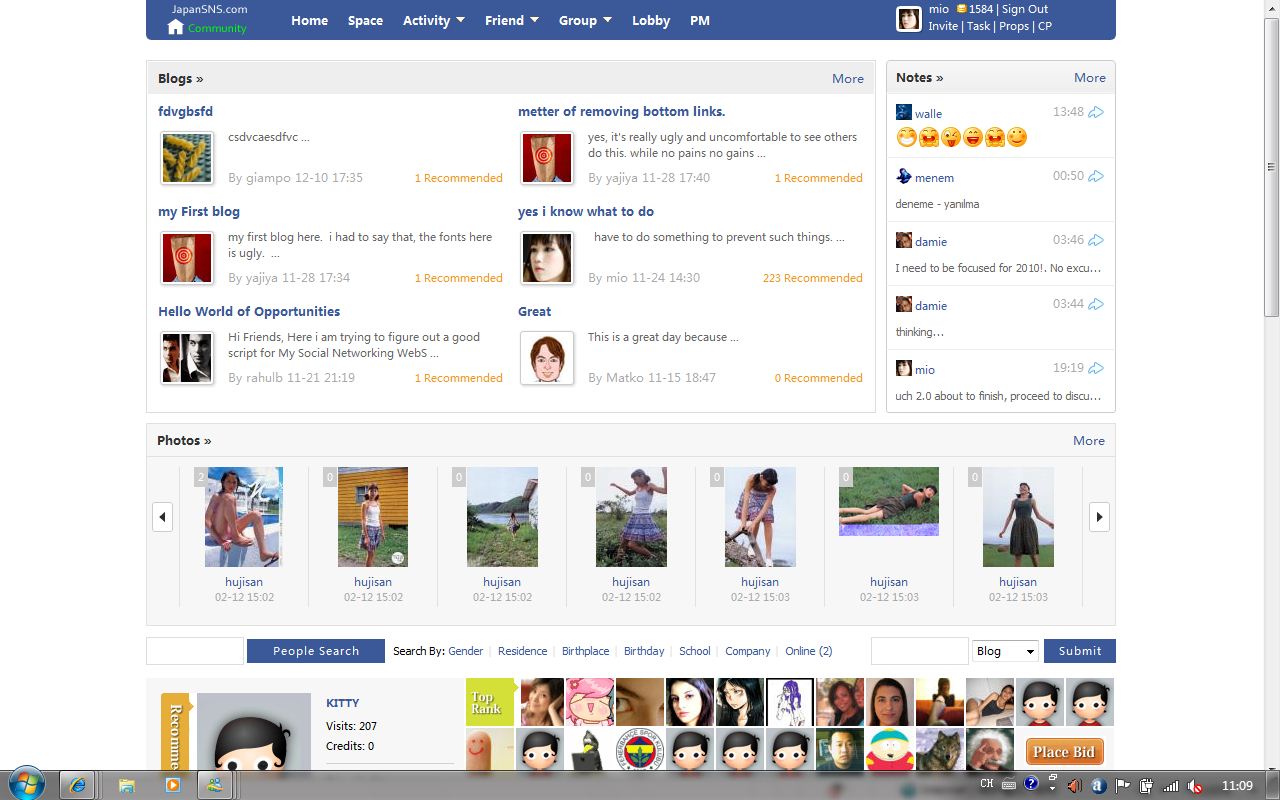
Task: Open photo of woman lying on grass
Action: click(889, 501)
